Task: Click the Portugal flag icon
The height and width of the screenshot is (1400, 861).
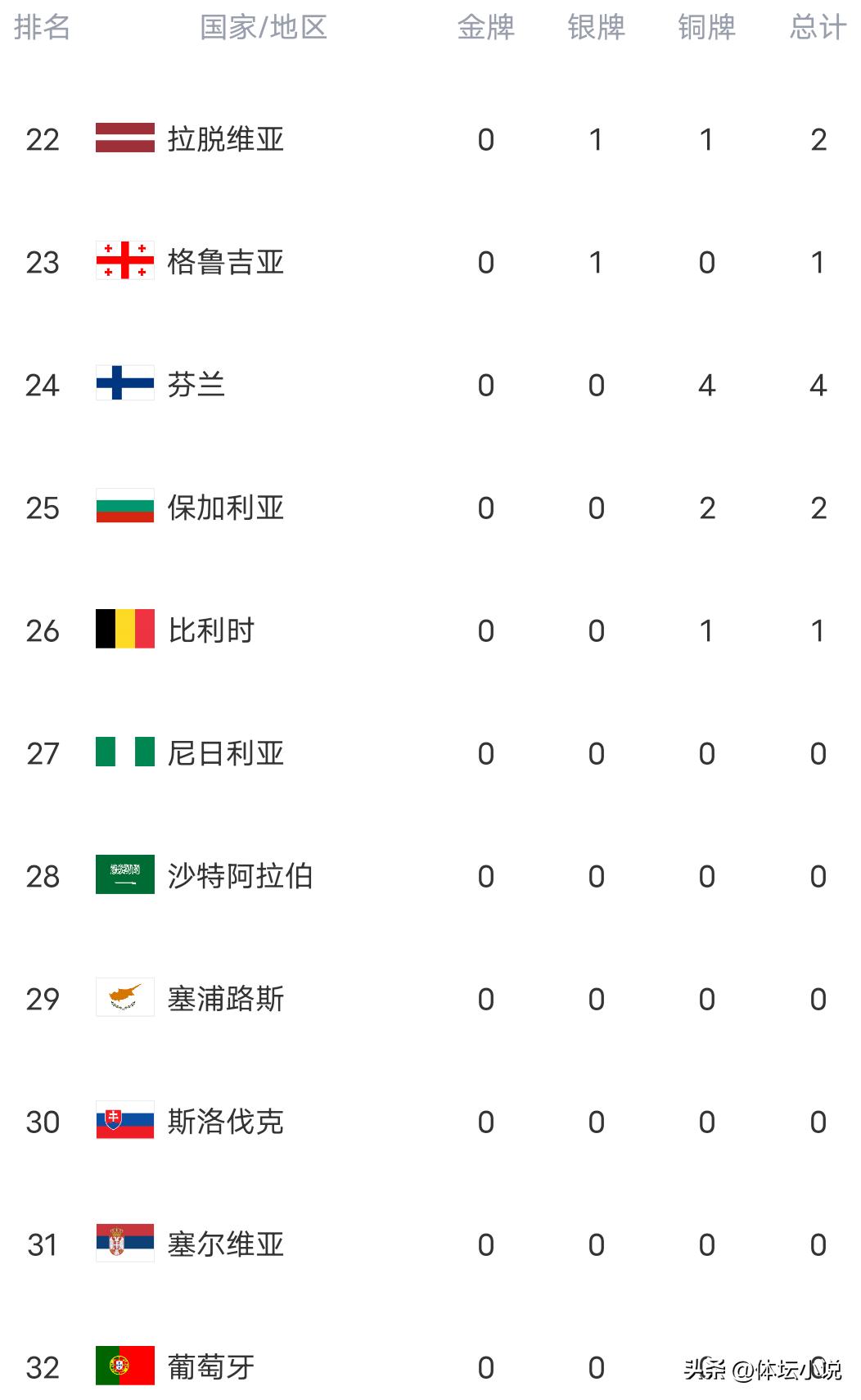Action: [124, 1365]
